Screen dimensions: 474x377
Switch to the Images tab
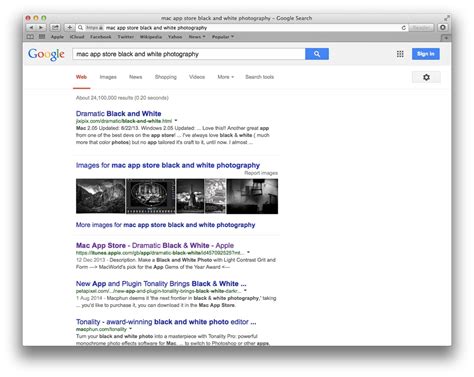point(108,77)
